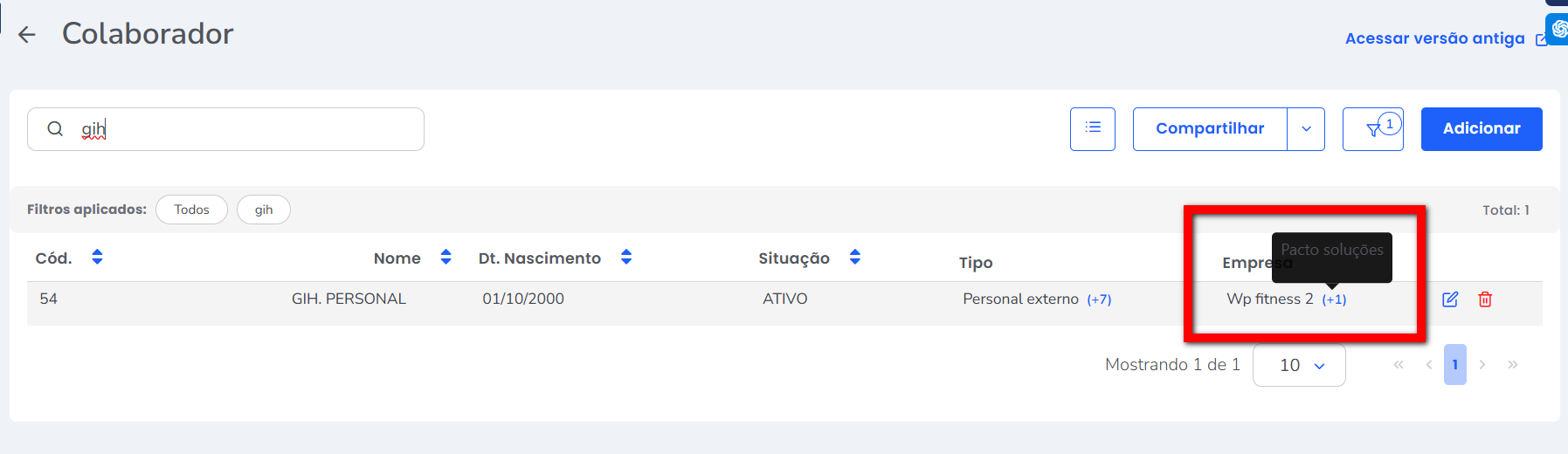This screenshot has height=454, width=1568.
Task: Expand the Compartilhar dropdown arrow
Action: click(1306, 129)
